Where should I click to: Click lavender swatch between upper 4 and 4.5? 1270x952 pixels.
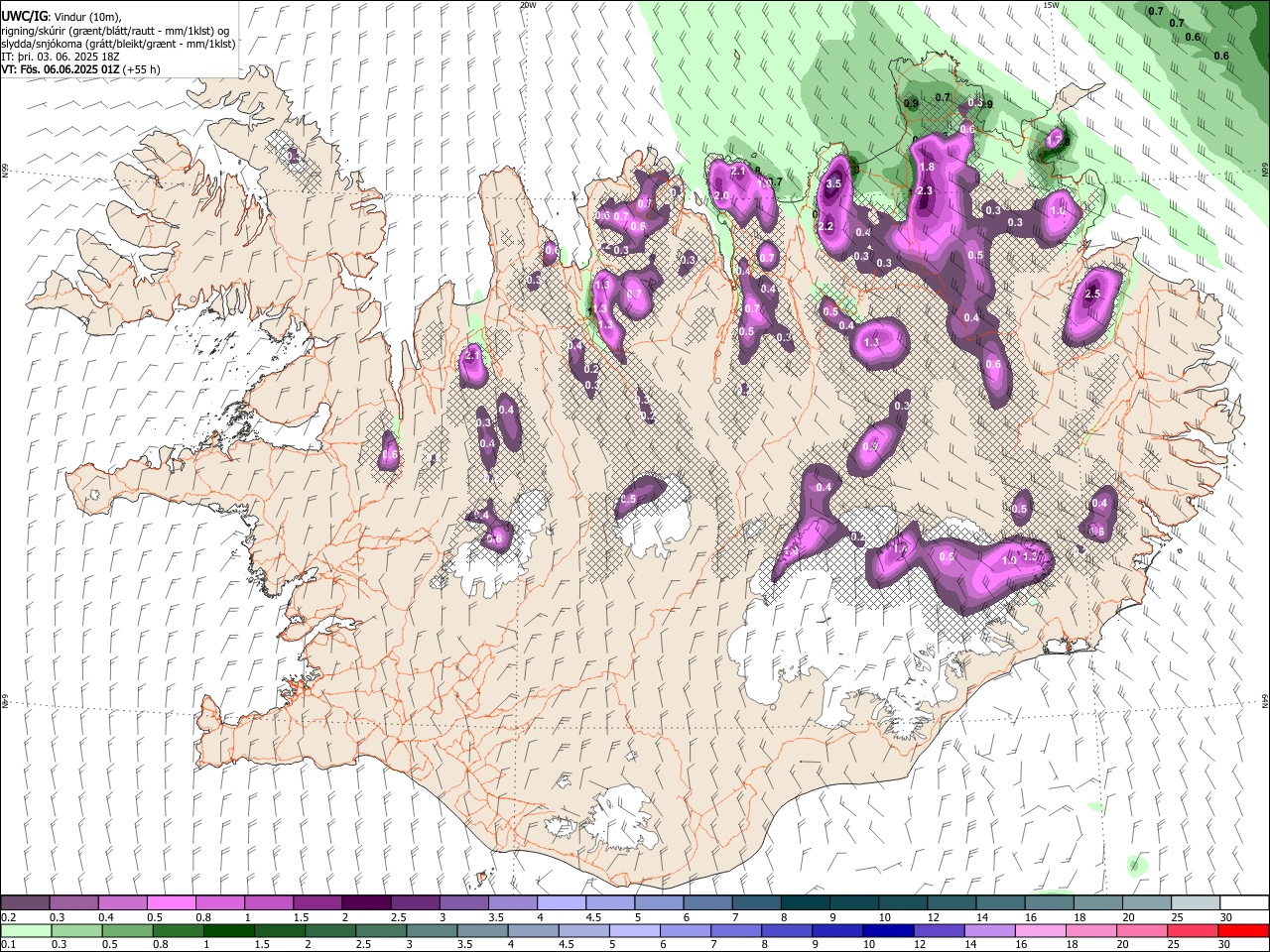[x=561, y=903]
